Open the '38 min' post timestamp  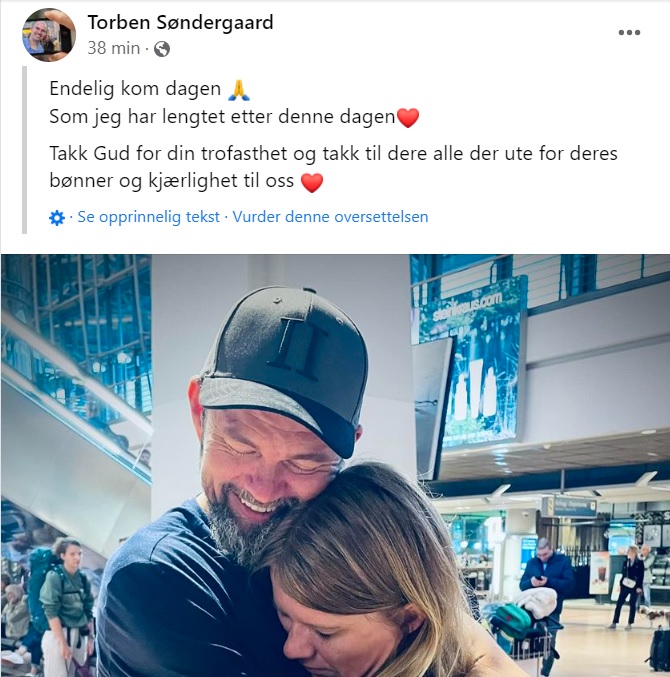114,48
